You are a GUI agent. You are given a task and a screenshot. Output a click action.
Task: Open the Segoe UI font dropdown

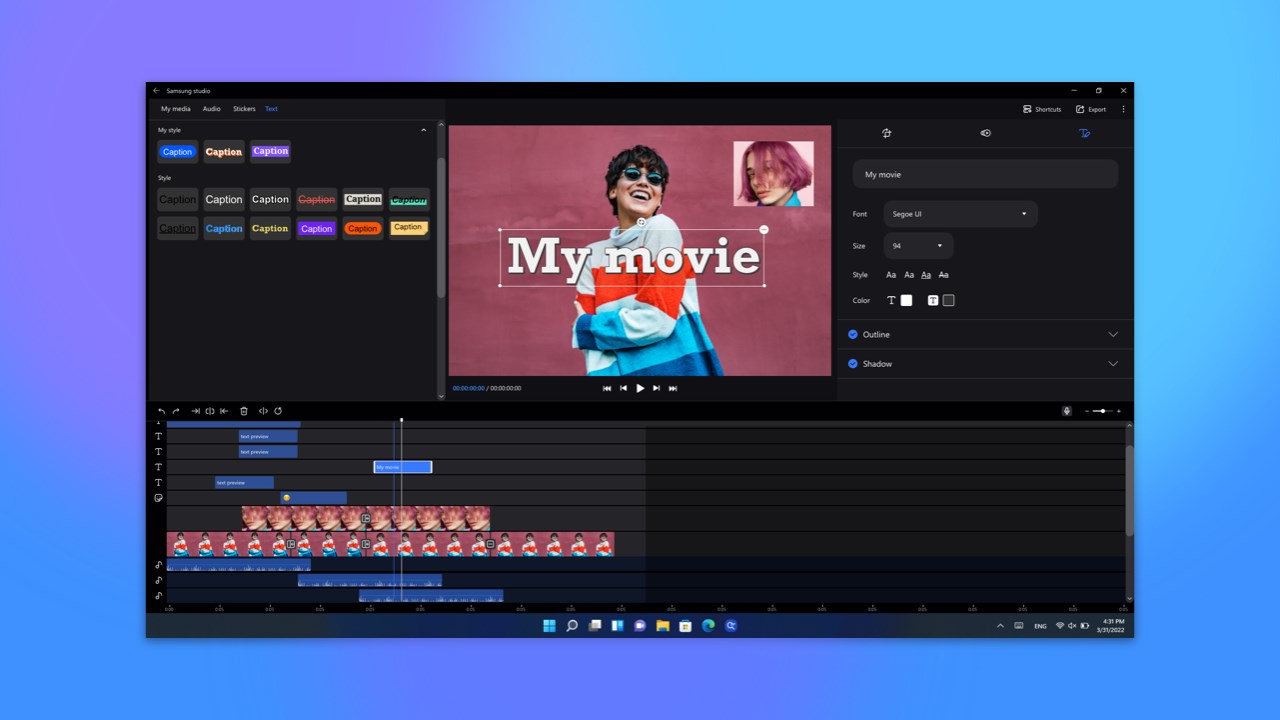959,213
